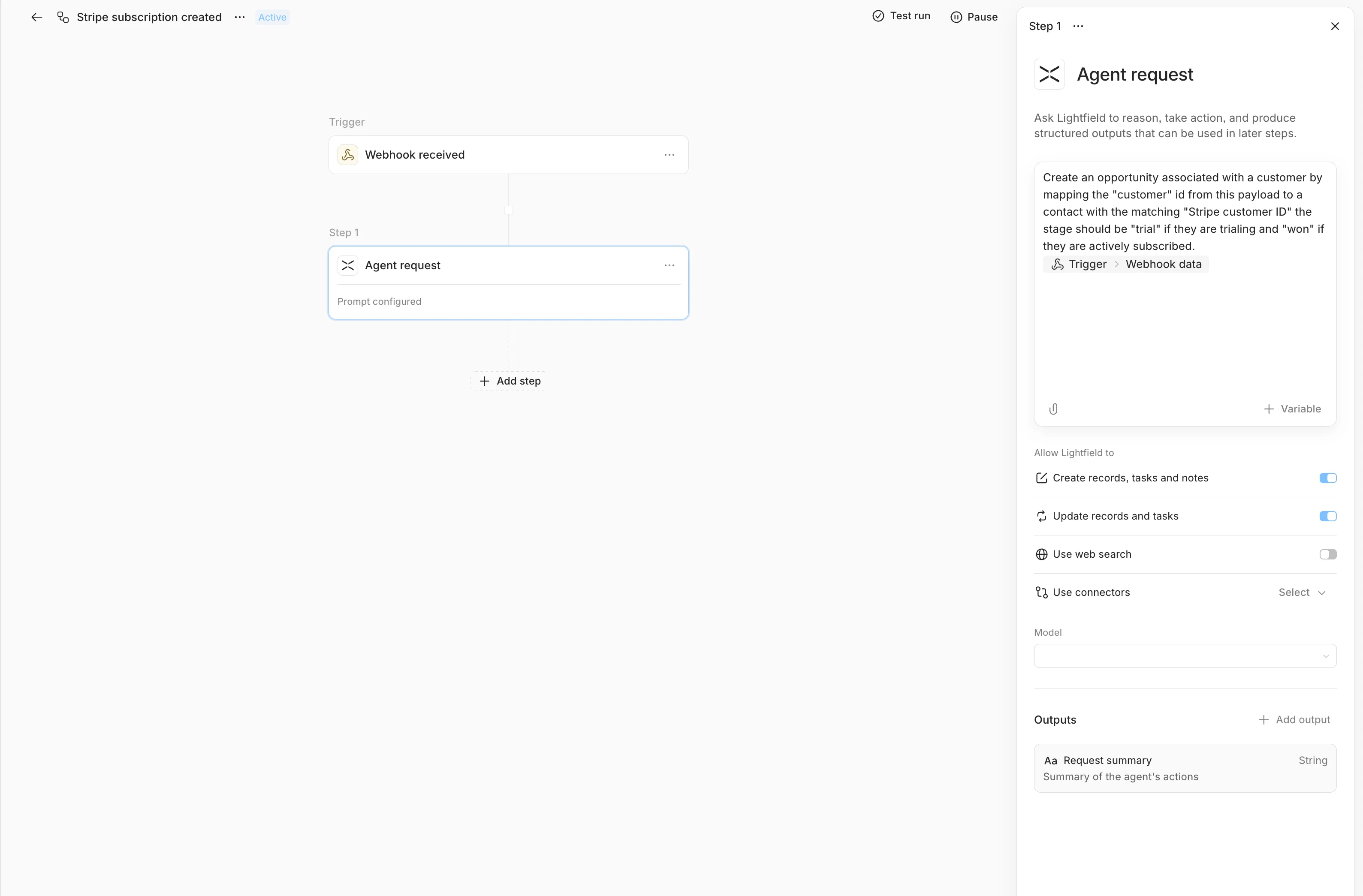Disable Update records and tasks switch
This screenshot has height=896, width=1363.
point(1327,517)
